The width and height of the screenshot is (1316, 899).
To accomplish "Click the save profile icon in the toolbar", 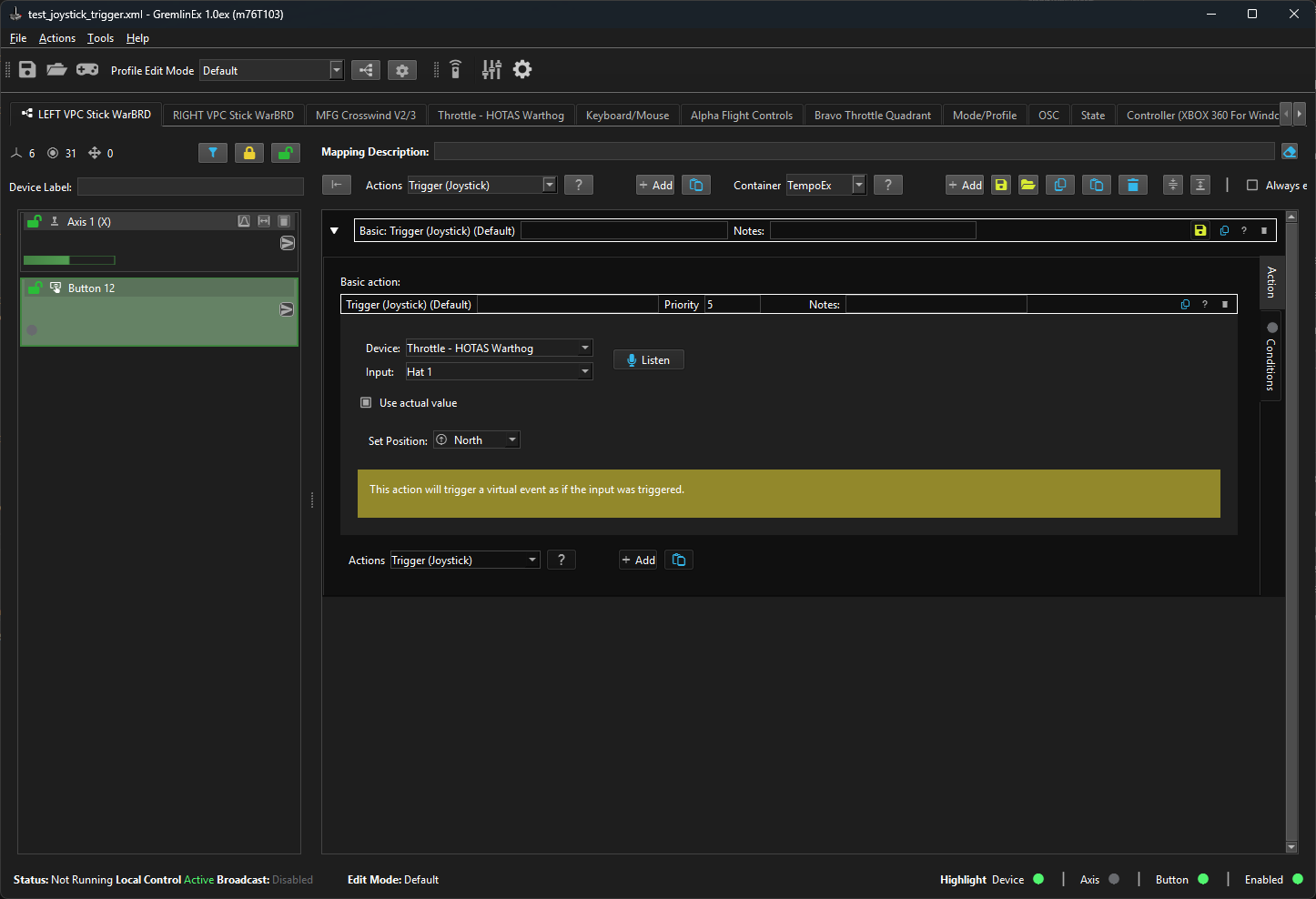I will (27, 70).
